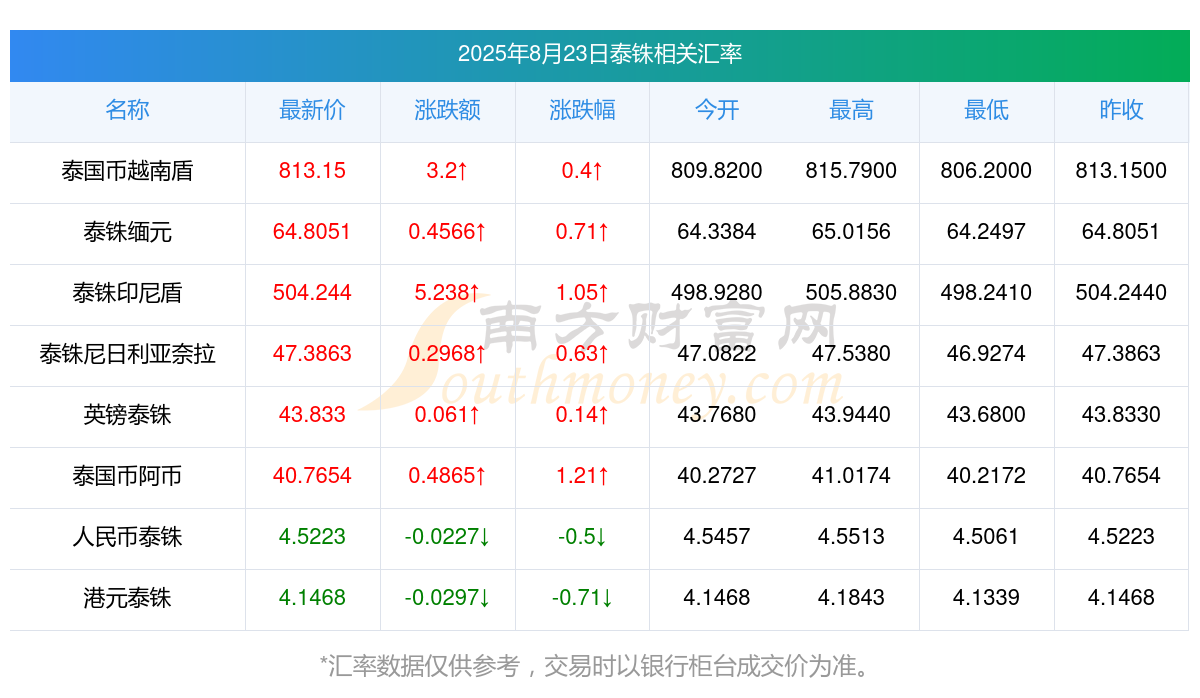Viewport: 1200px width, 698px height.
Task: Click change amount 5.238↑
Action: (x=447, y=293)
